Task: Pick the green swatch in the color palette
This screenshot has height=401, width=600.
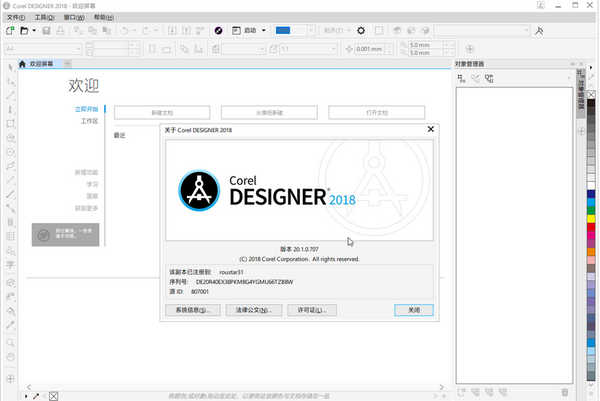Action: click(x=591, y=210)
